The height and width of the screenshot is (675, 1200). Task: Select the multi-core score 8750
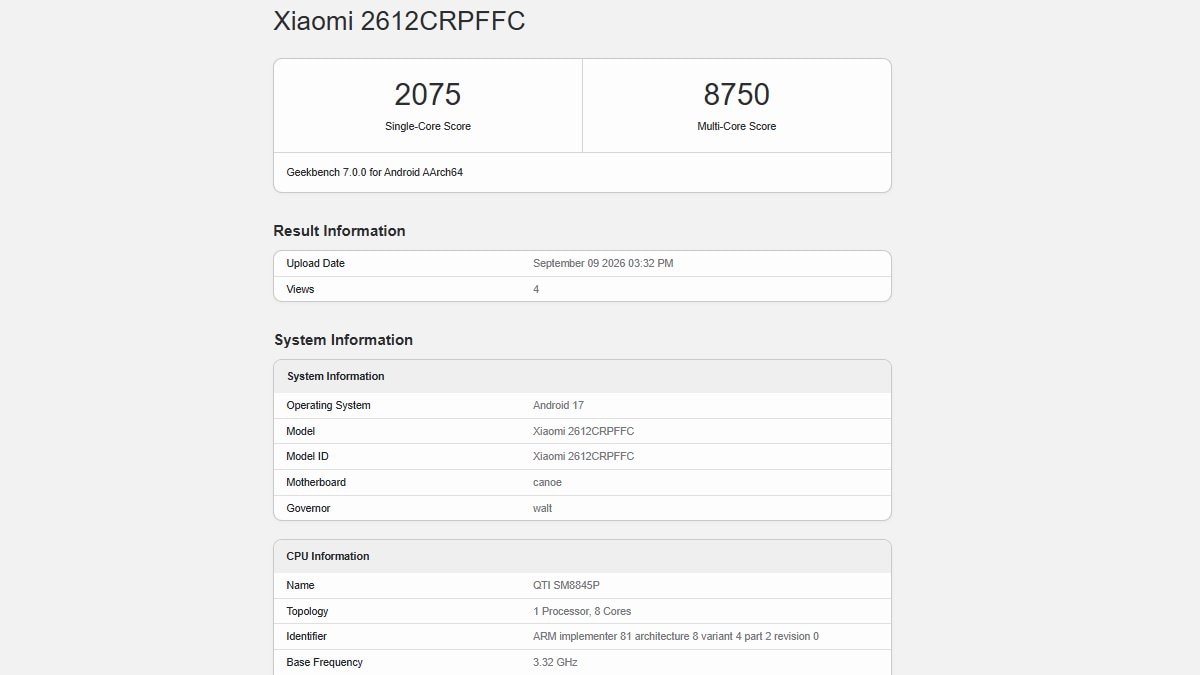tap(736, 94)
